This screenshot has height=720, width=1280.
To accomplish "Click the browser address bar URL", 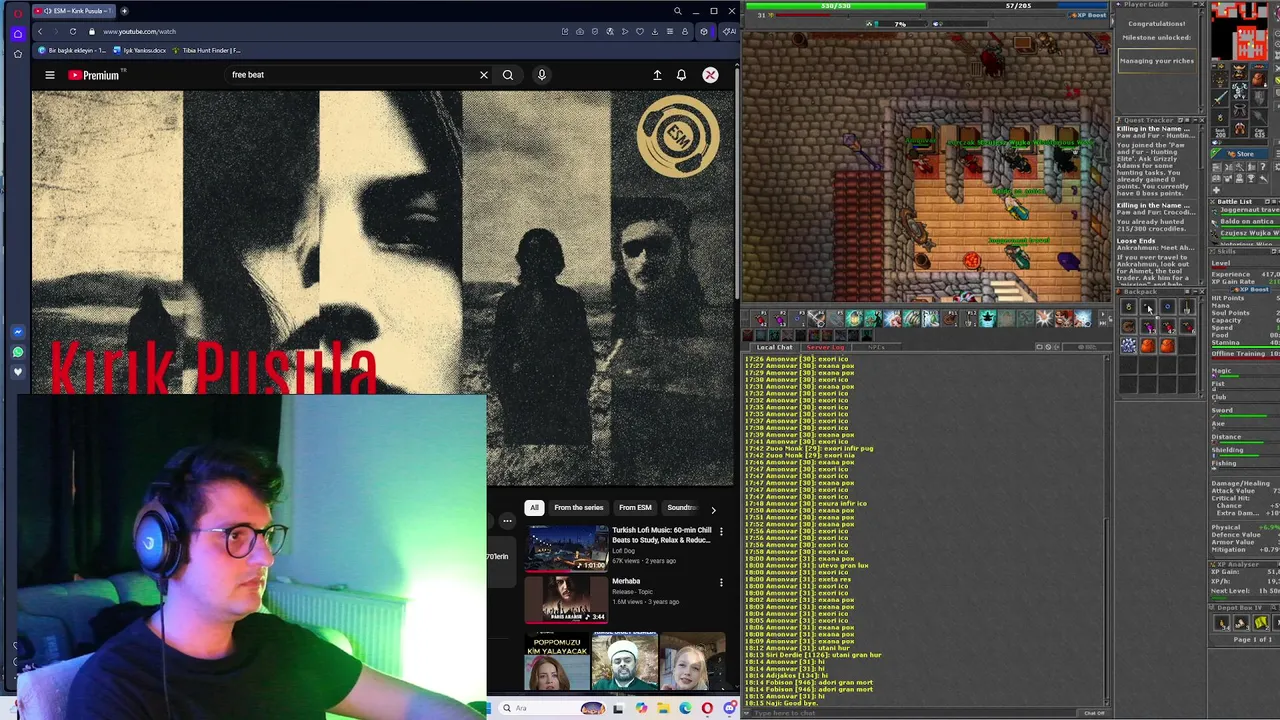I will point(139,32).
